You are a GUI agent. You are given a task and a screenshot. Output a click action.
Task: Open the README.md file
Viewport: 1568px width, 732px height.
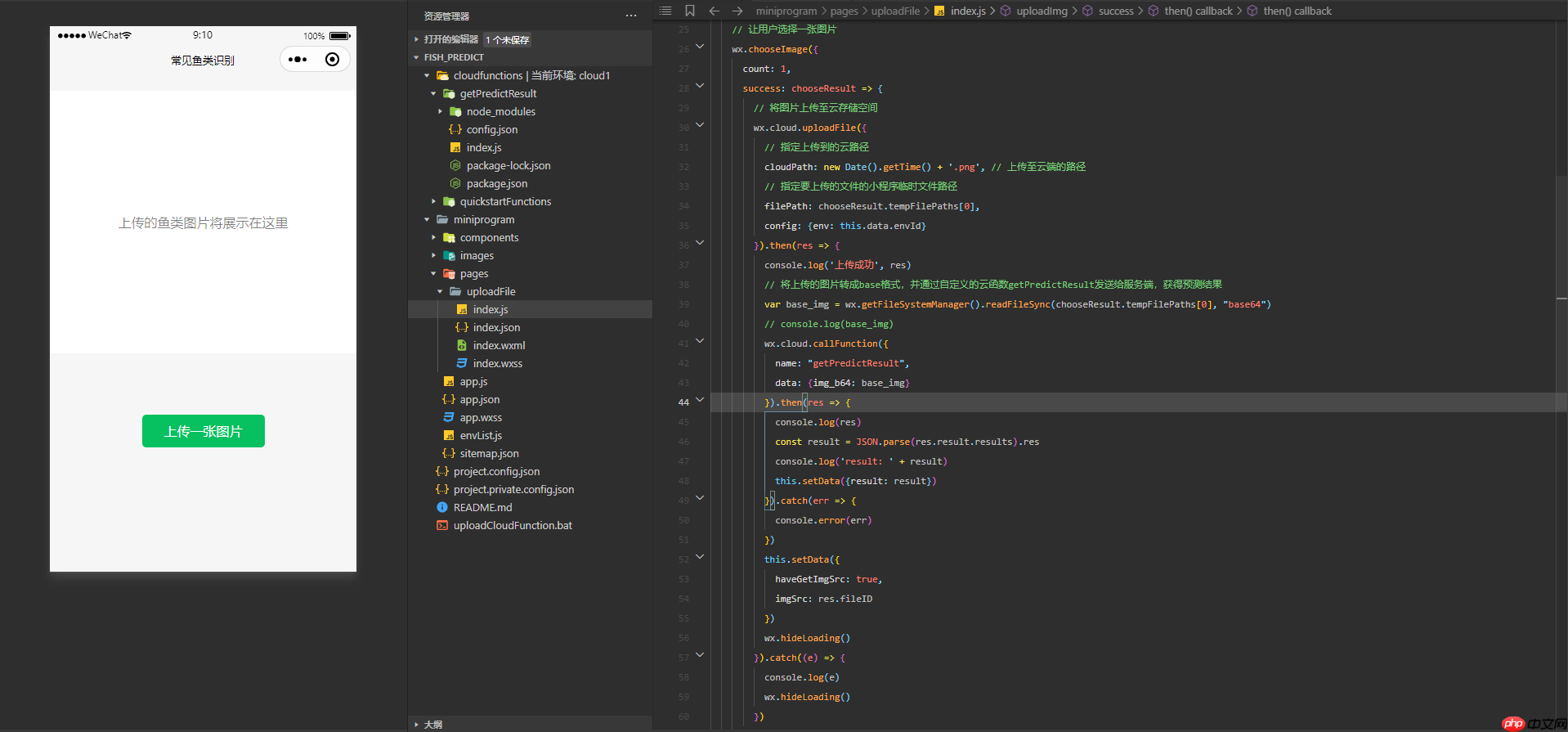482,507
